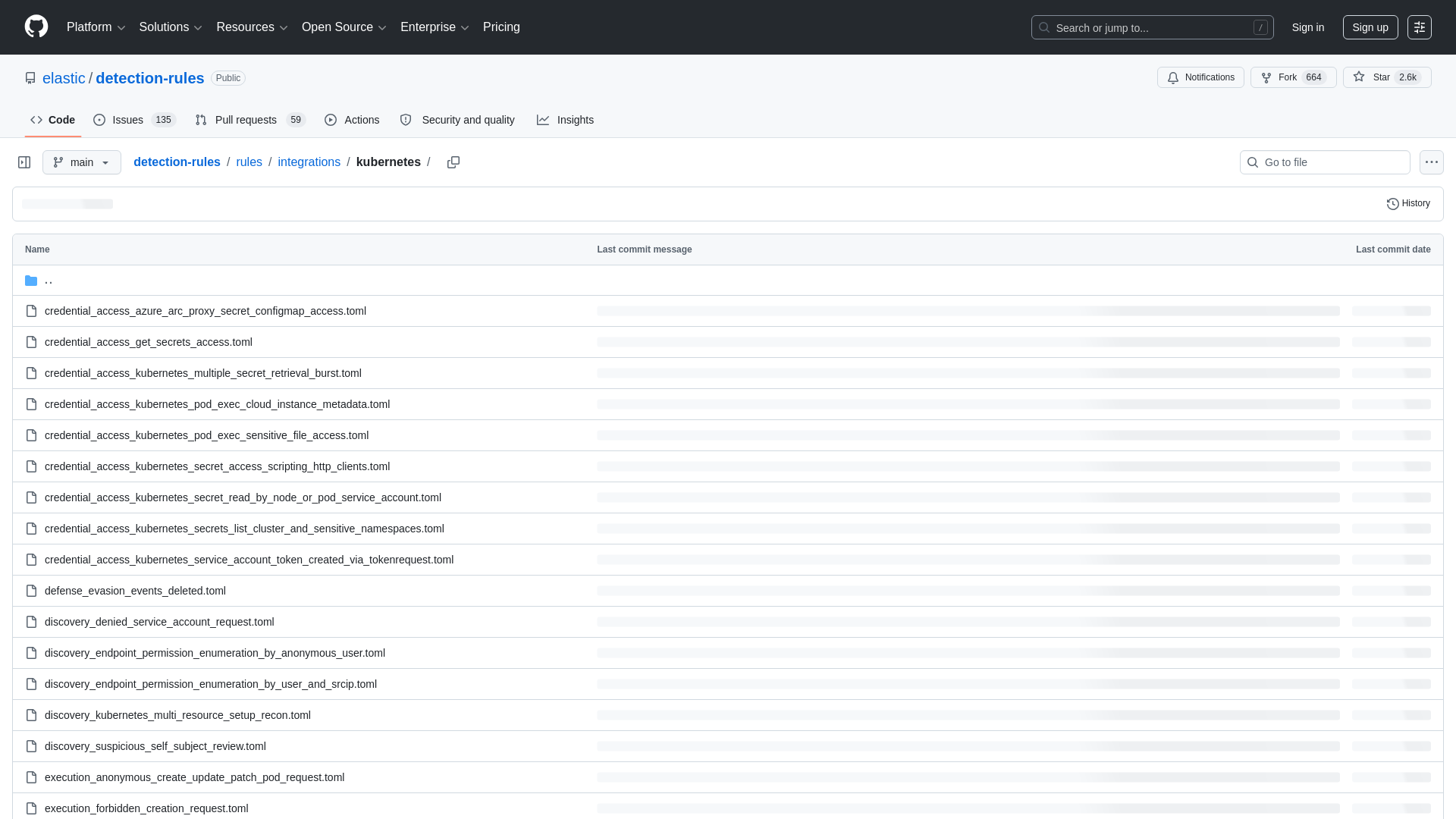
Task: Click the file icon of discovery_denied_service_account_request.toml
Action: click(x=31, y=622)
